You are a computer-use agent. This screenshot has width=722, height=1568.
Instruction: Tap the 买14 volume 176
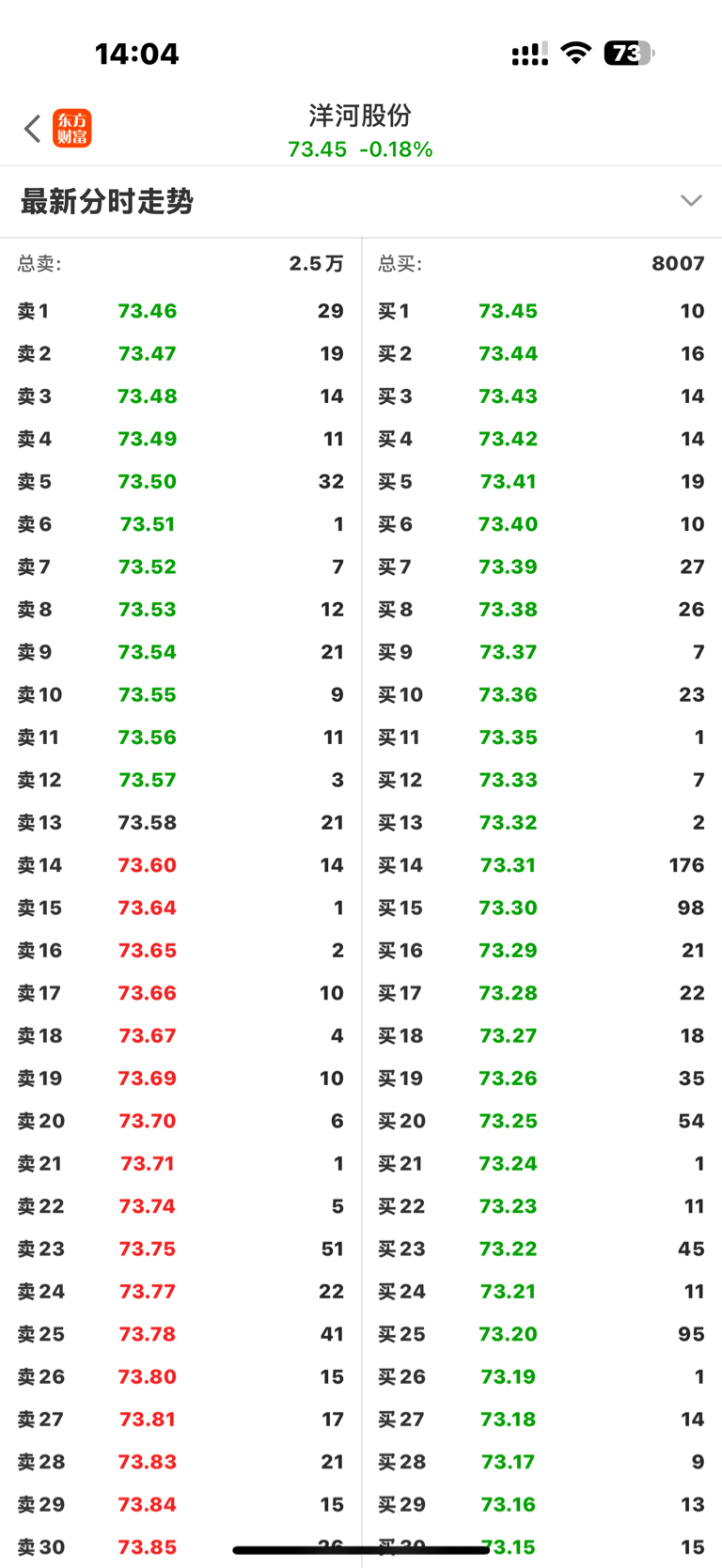click(x=687, y=865)
